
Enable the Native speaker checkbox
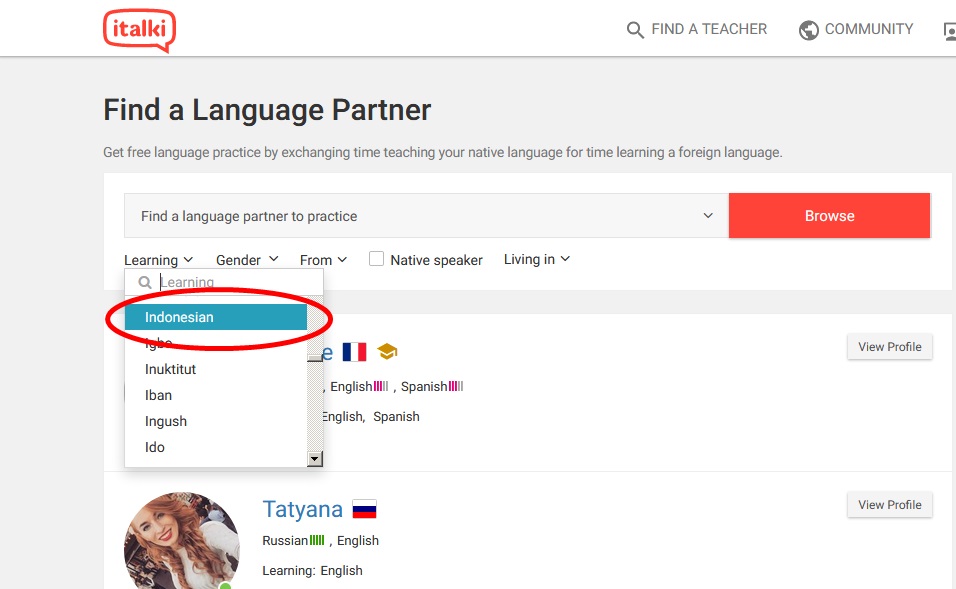[376, 257]
